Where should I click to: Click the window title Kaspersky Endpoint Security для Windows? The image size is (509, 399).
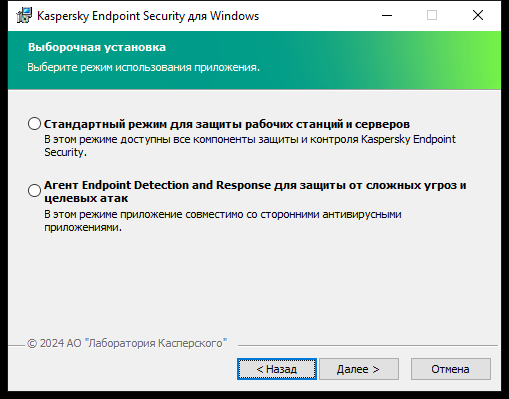[148, 16]
